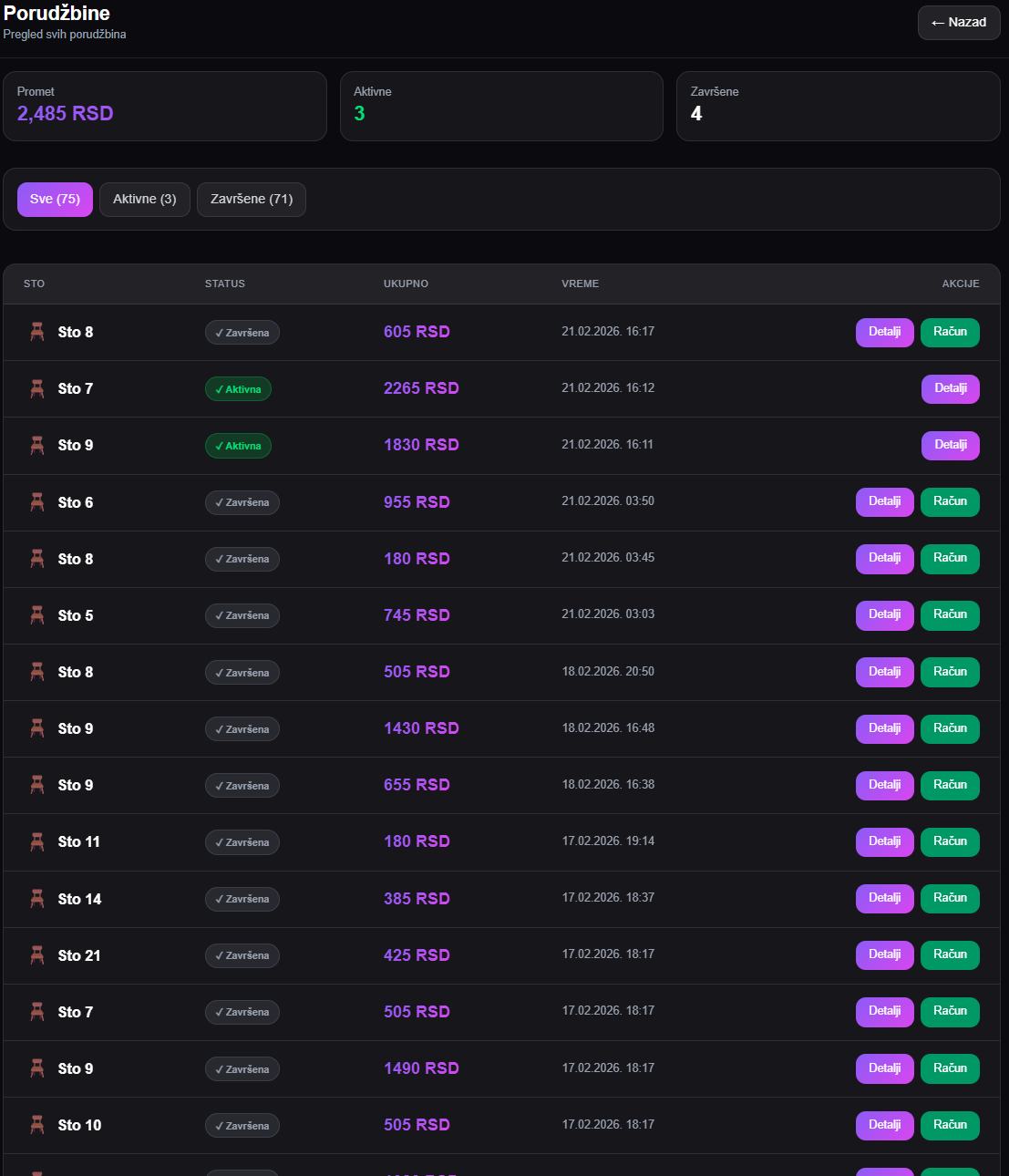The image size is (1009, 1176).
Task: Click the chair icon next to Sto 14
Action: (x=37, y=899)
